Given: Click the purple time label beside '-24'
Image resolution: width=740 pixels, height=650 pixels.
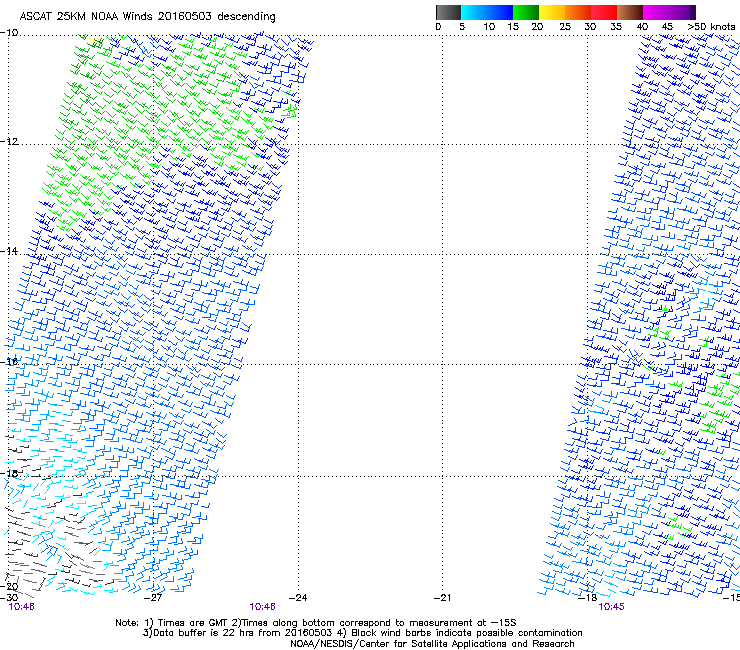Looking at the screenshot, I should point(262,607).
